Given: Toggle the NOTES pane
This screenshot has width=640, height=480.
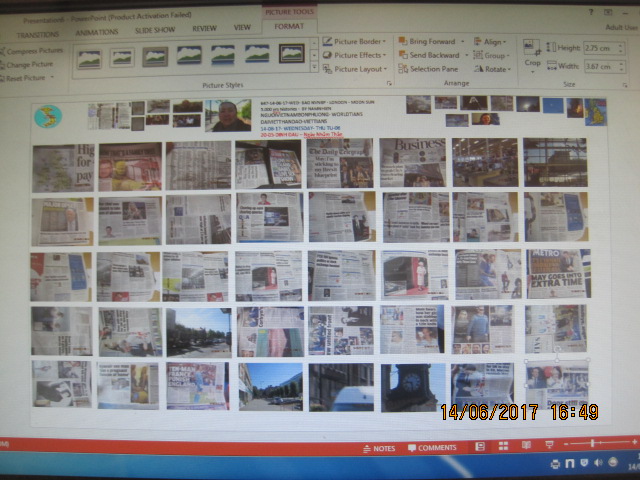Looking at the screenshot, I should [379, 449].
